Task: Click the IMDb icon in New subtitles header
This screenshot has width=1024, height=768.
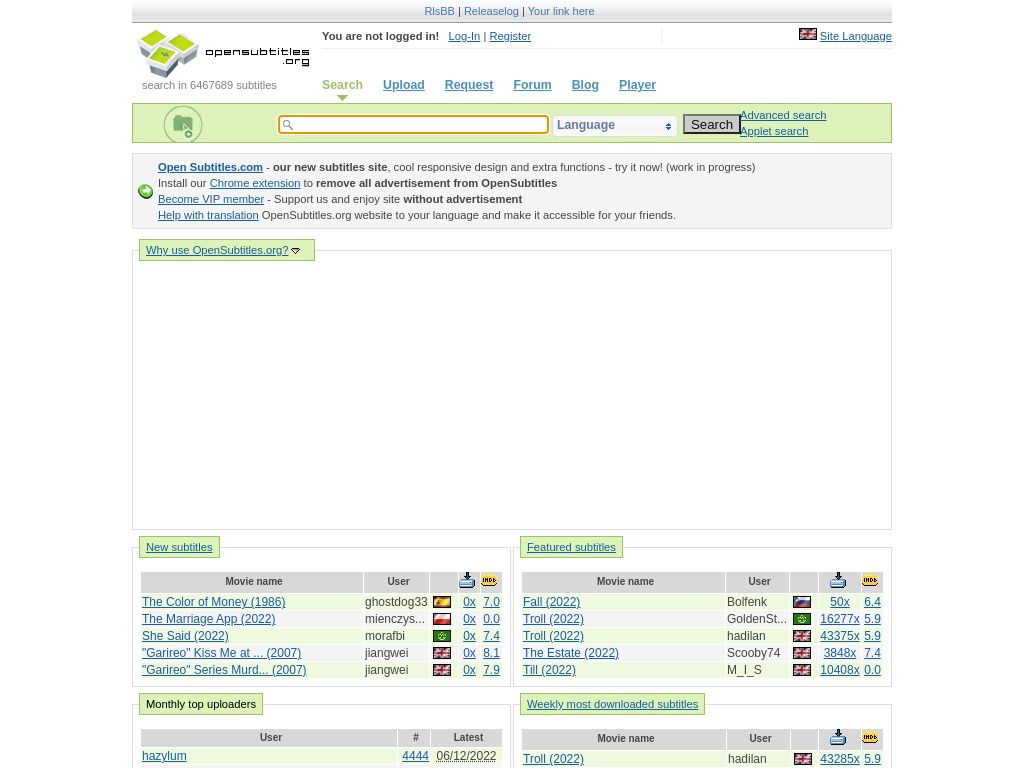Action: tap(489, 581)
